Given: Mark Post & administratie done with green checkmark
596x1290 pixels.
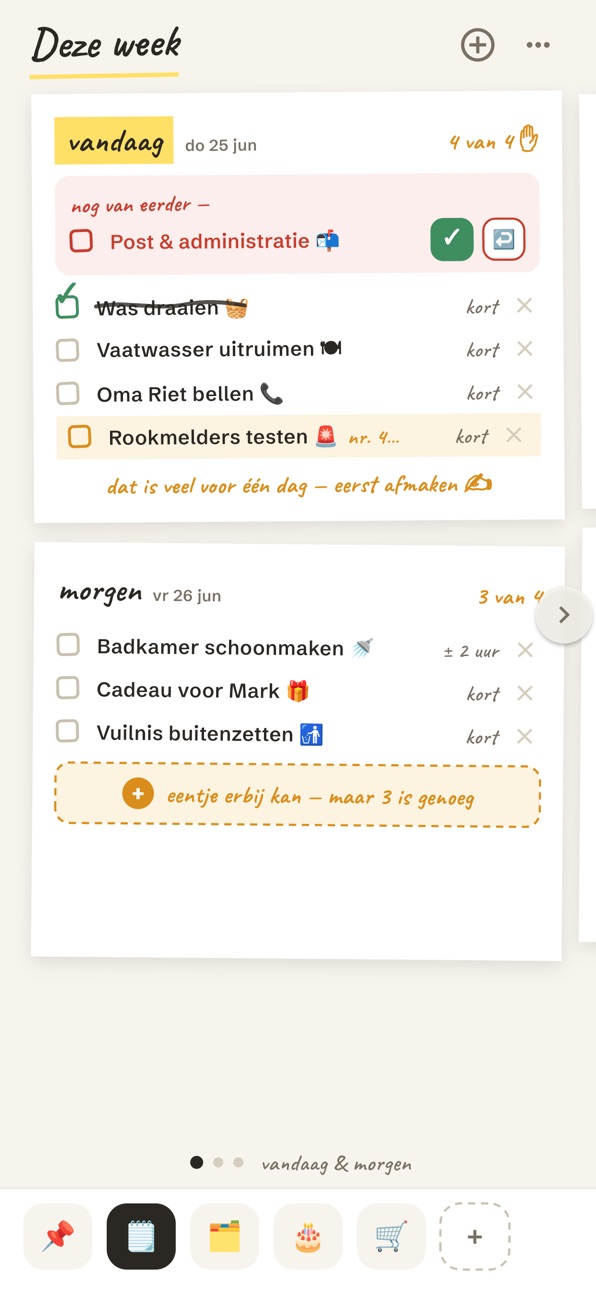Looking at the screenshot, I should (x=452, y=240).
